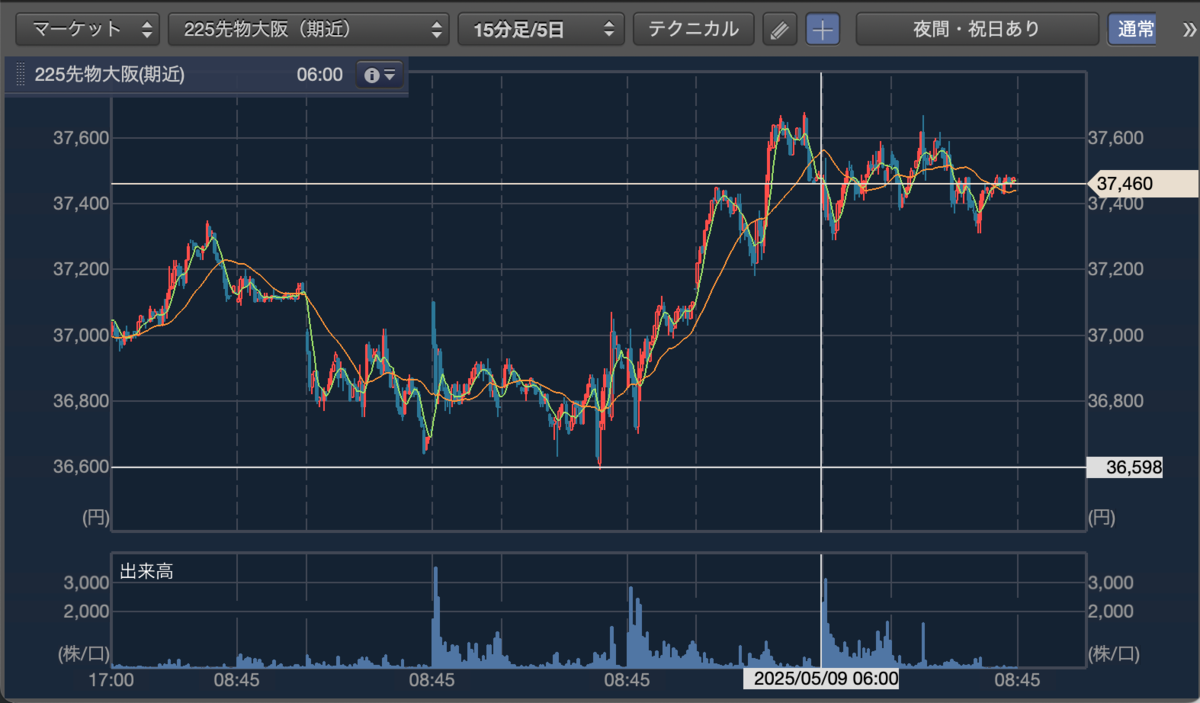This screenshot has width=1200, height=703.
Task: Select the 通常 mode button
Action: click(x=1131, y=29)
